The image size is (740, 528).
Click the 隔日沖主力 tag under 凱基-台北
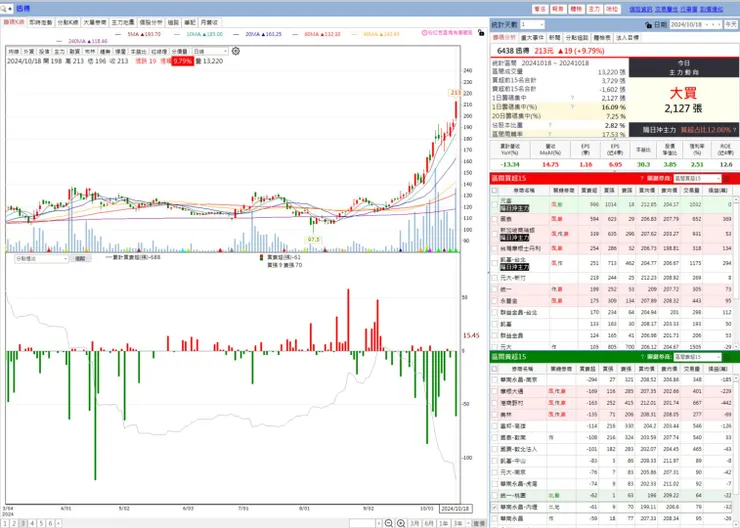coord(514,267)
